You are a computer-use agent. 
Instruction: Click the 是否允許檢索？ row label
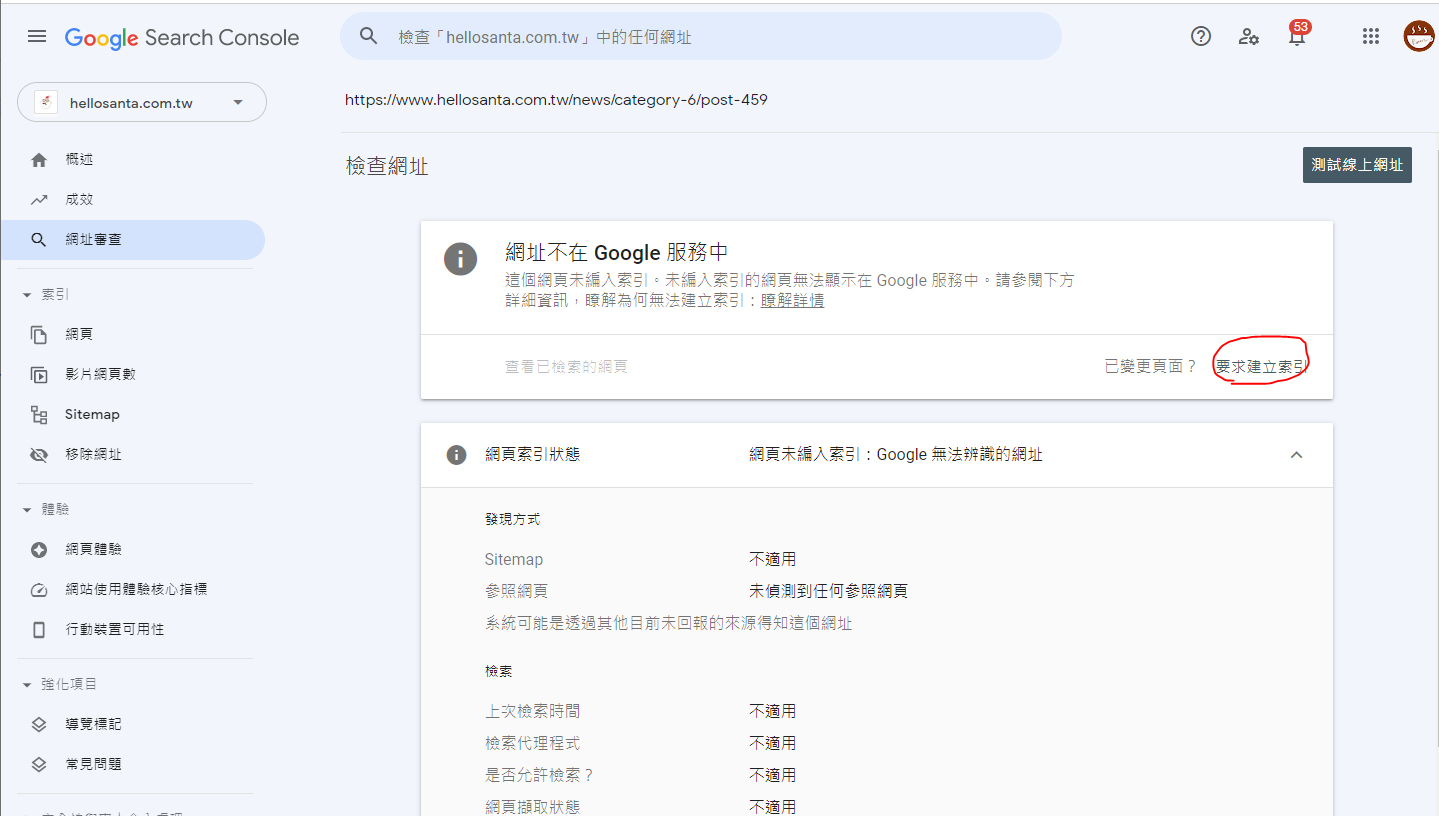(539, 776)
